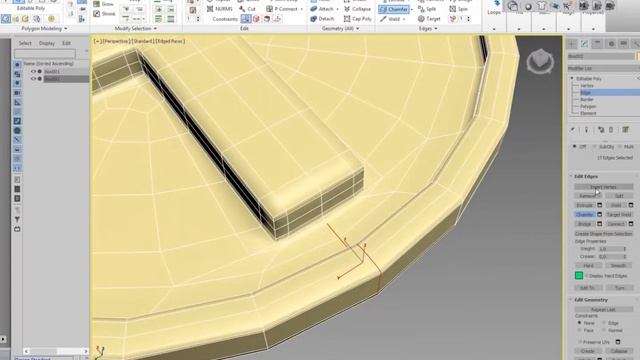
Task: Open the Modifier List dropdown
Action: click(x=603, y=68)
